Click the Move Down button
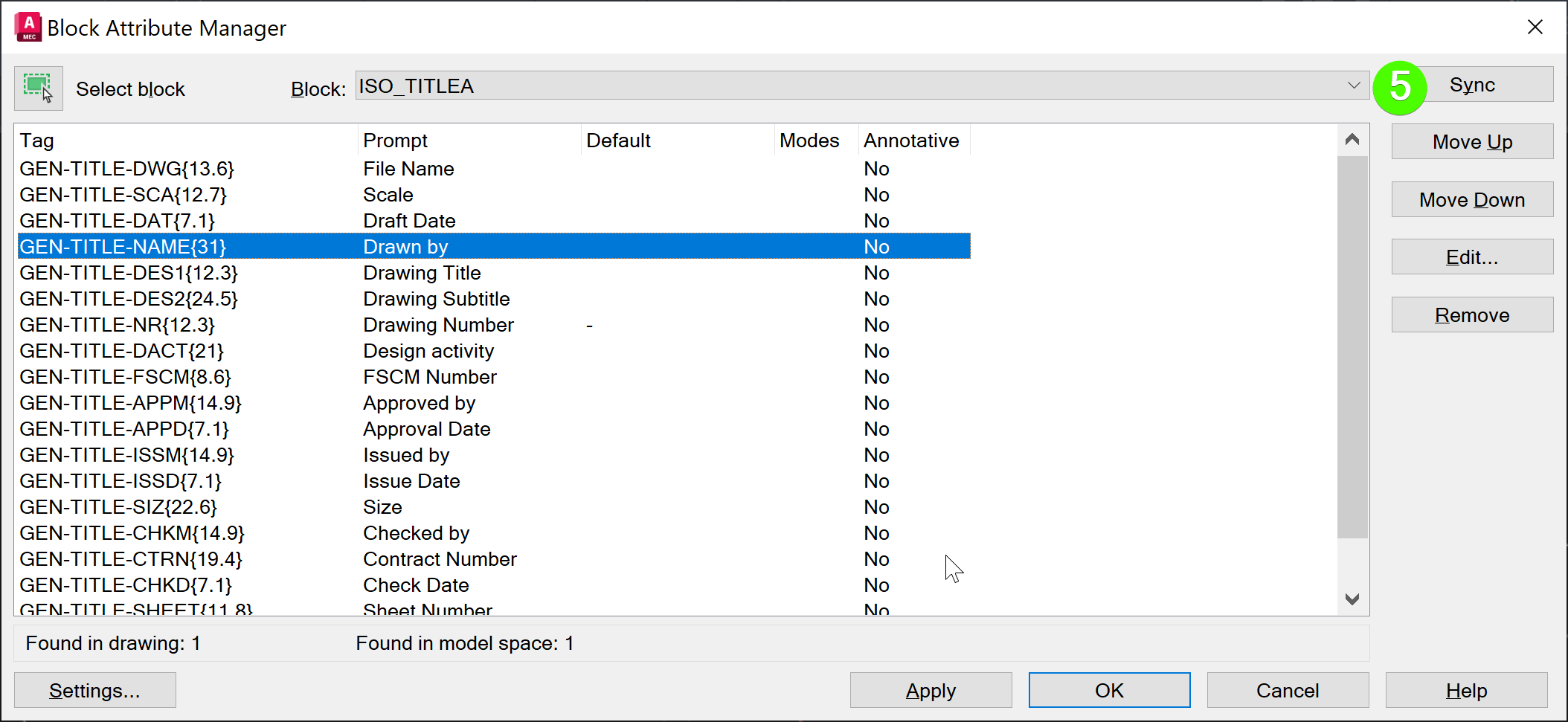This screenshot has width=1568, height=722. pyautogui.click(x=1471, y=199)
